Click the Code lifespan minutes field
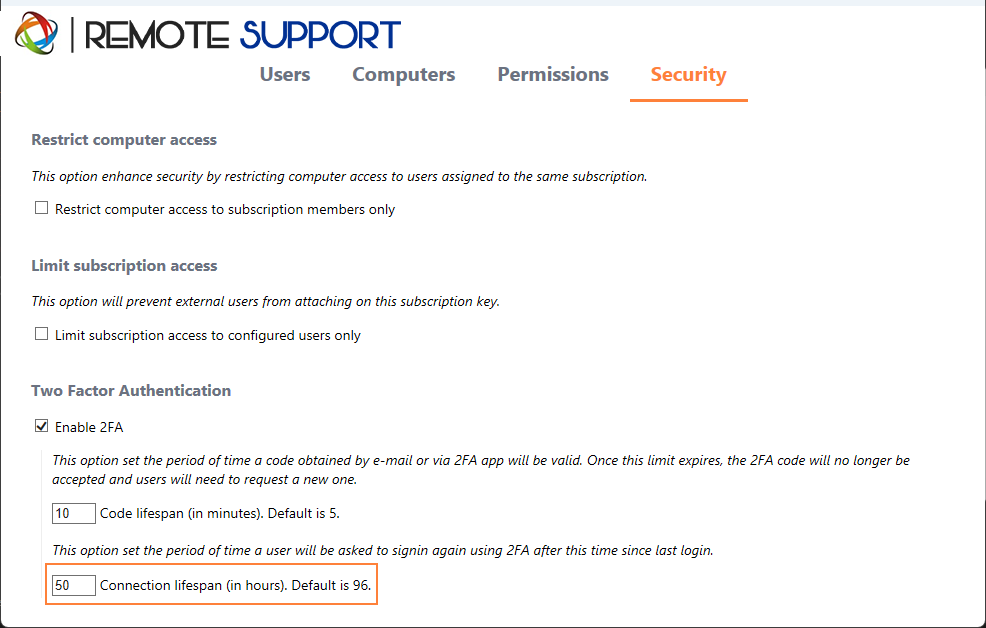This screenshot has width=986, height=628. tap(74, 513)
